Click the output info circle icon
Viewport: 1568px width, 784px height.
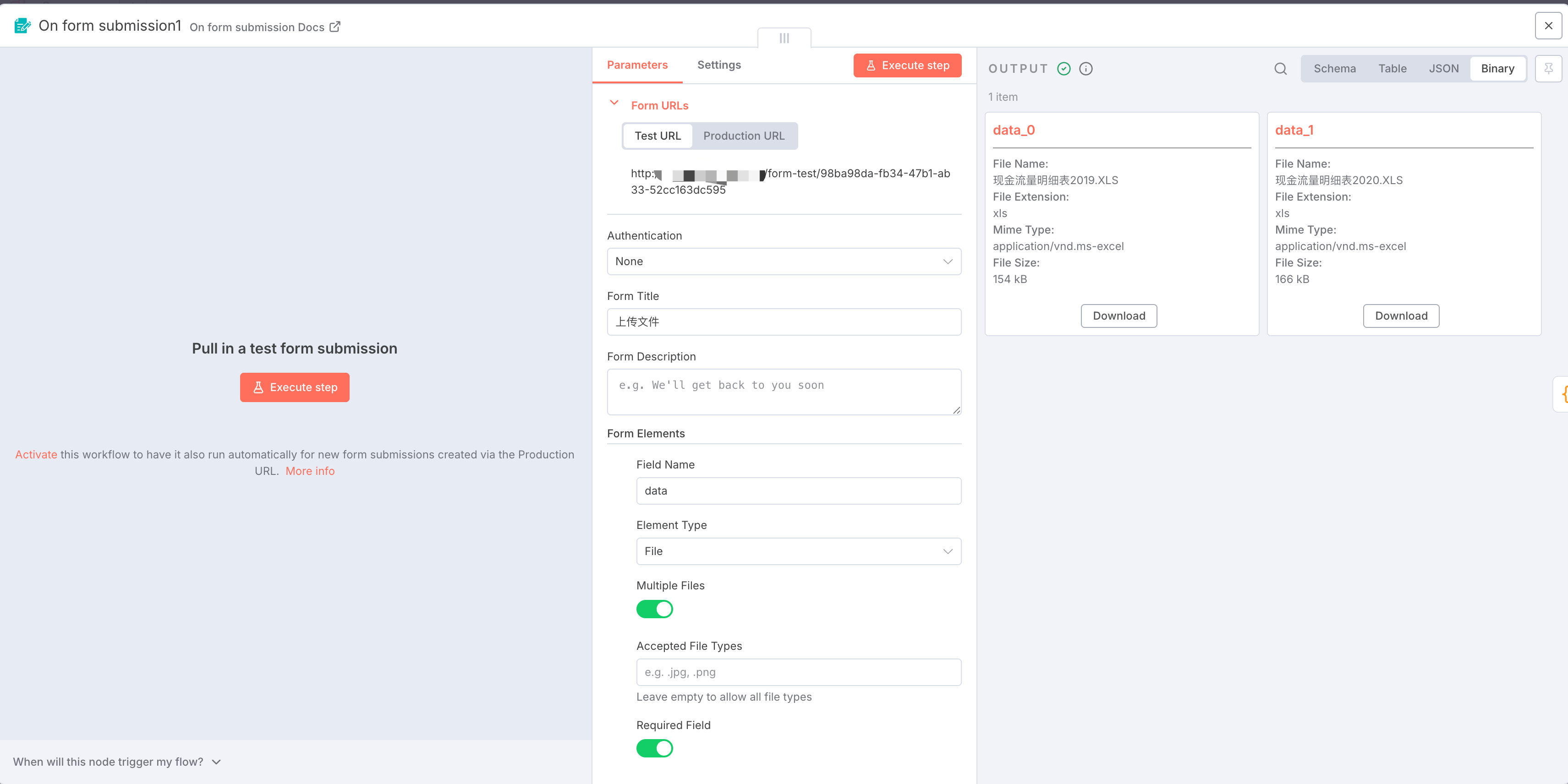pyautogui.click(x=1086, y=69)
